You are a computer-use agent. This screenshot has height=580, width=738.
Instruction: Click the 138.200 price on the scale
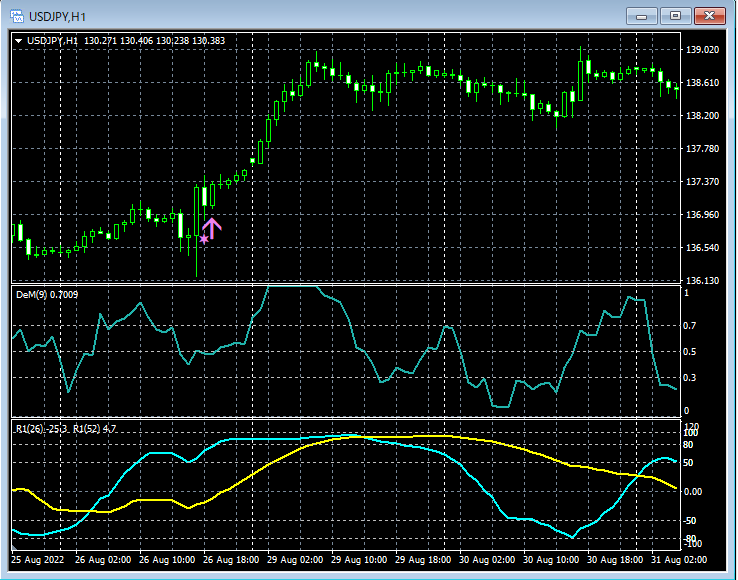click(x=703, y=116)
